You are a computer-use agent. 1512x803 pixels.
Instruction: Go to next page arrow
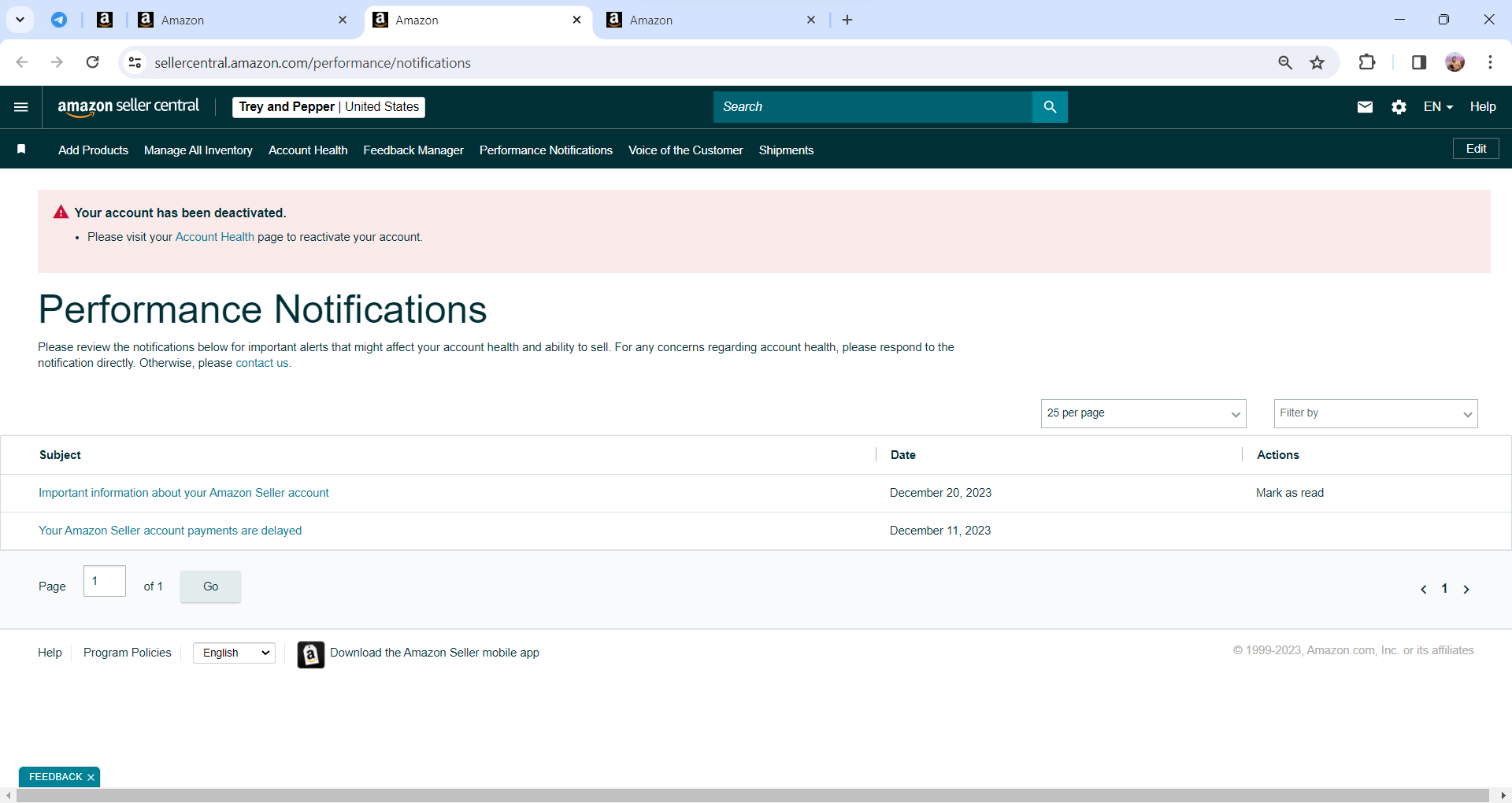1466,589
